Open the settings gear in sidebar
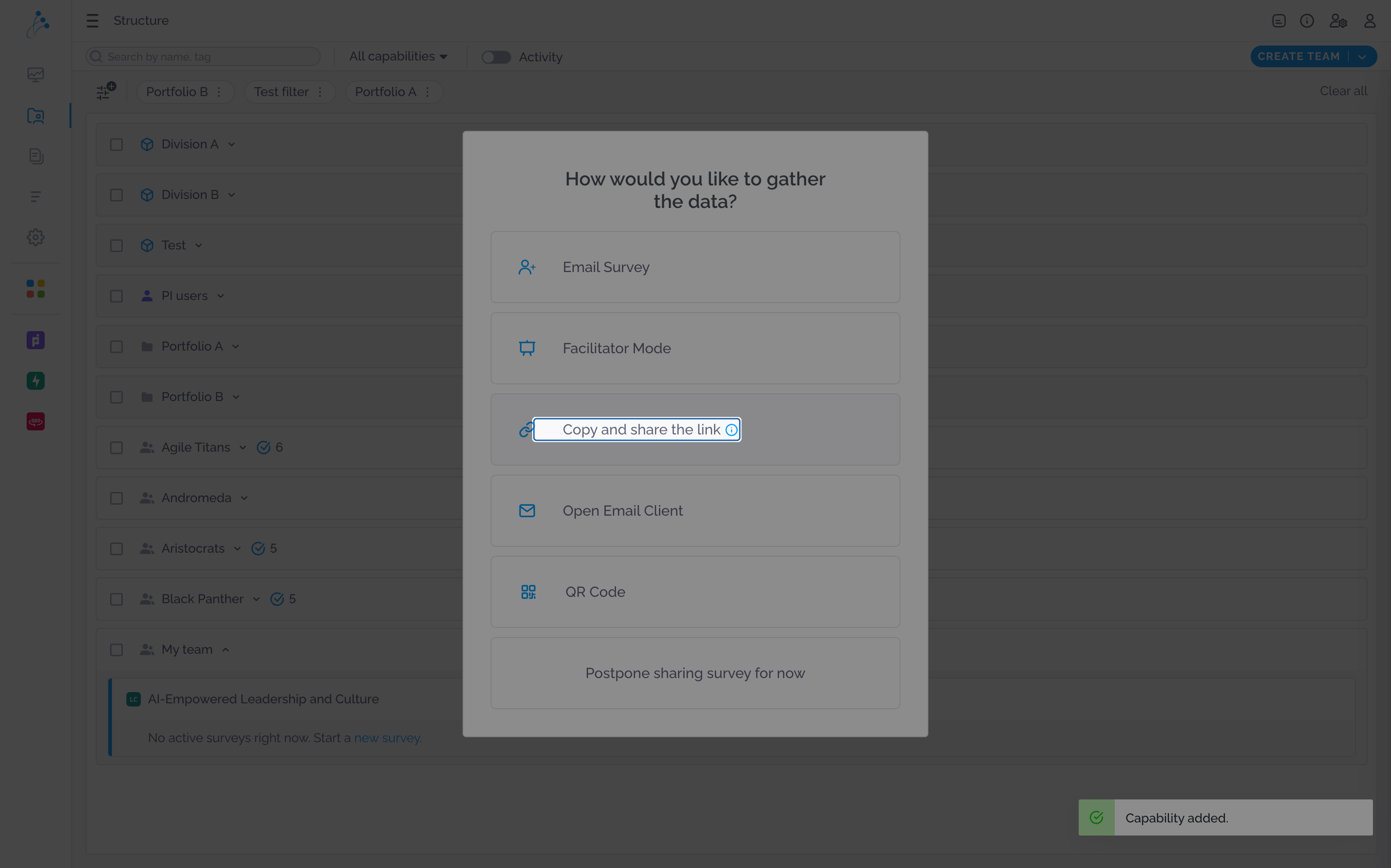Screen dimensions: 1391x868 (x=36, y=237)
